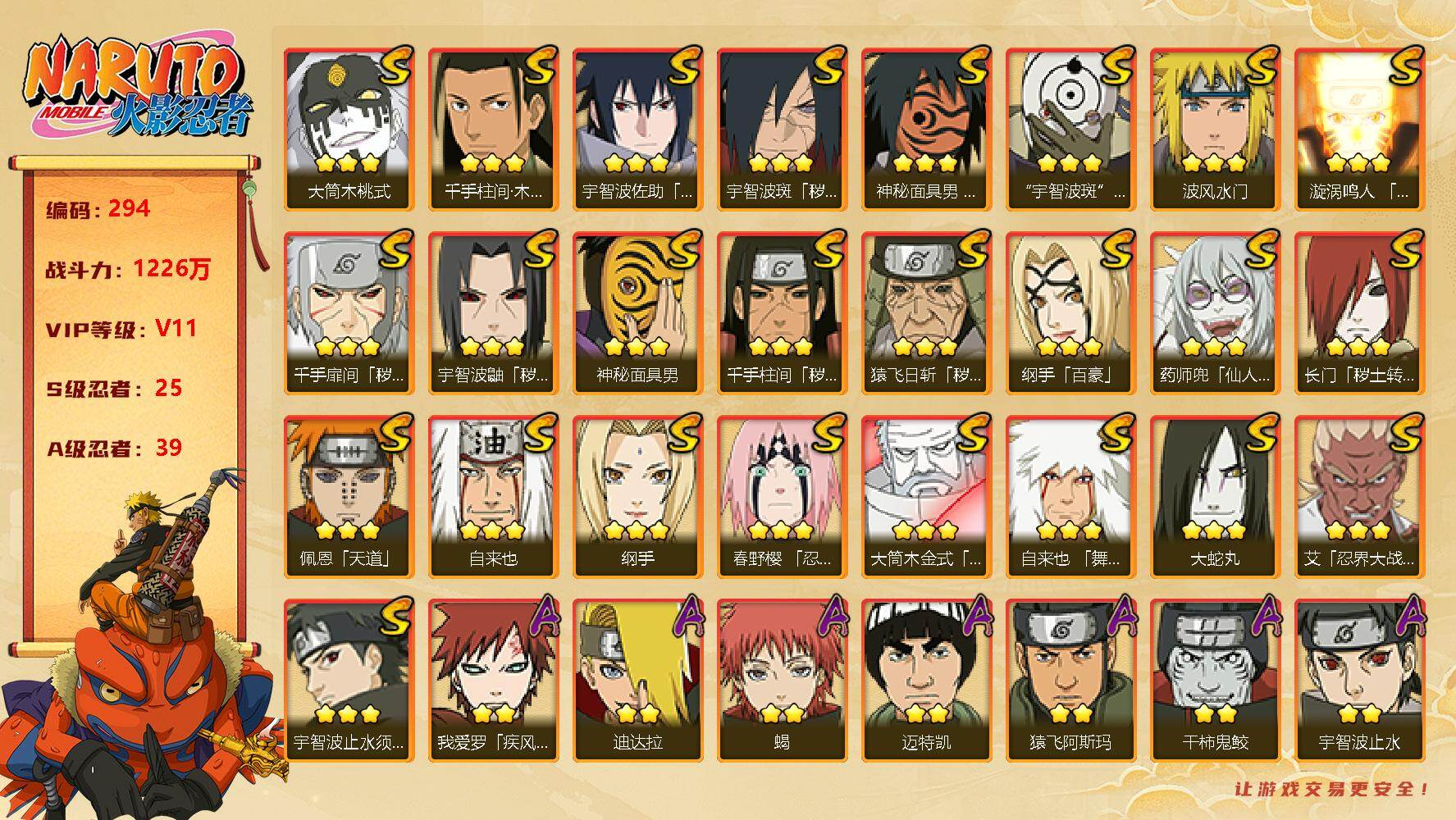Click the gold stars on 纲手 card
The width and height of the screenshot is (1456, 820).
tap(636, 530)
